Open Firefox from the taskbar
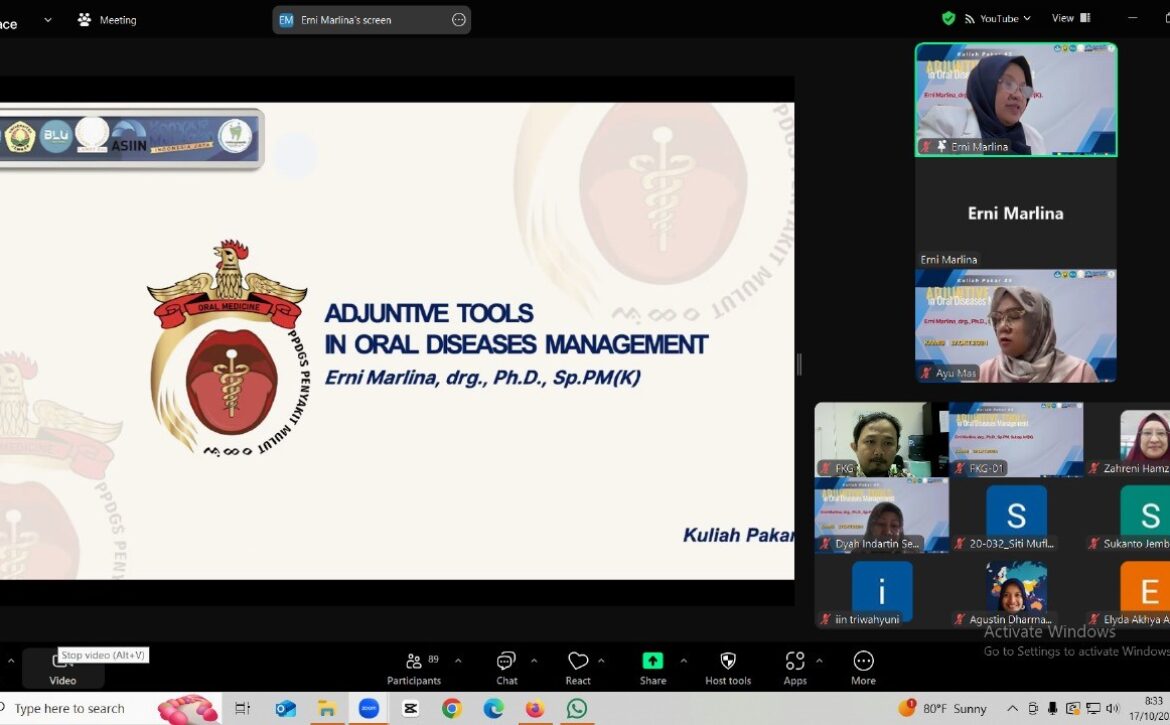The image size is (1170, 725). [535, 709]
